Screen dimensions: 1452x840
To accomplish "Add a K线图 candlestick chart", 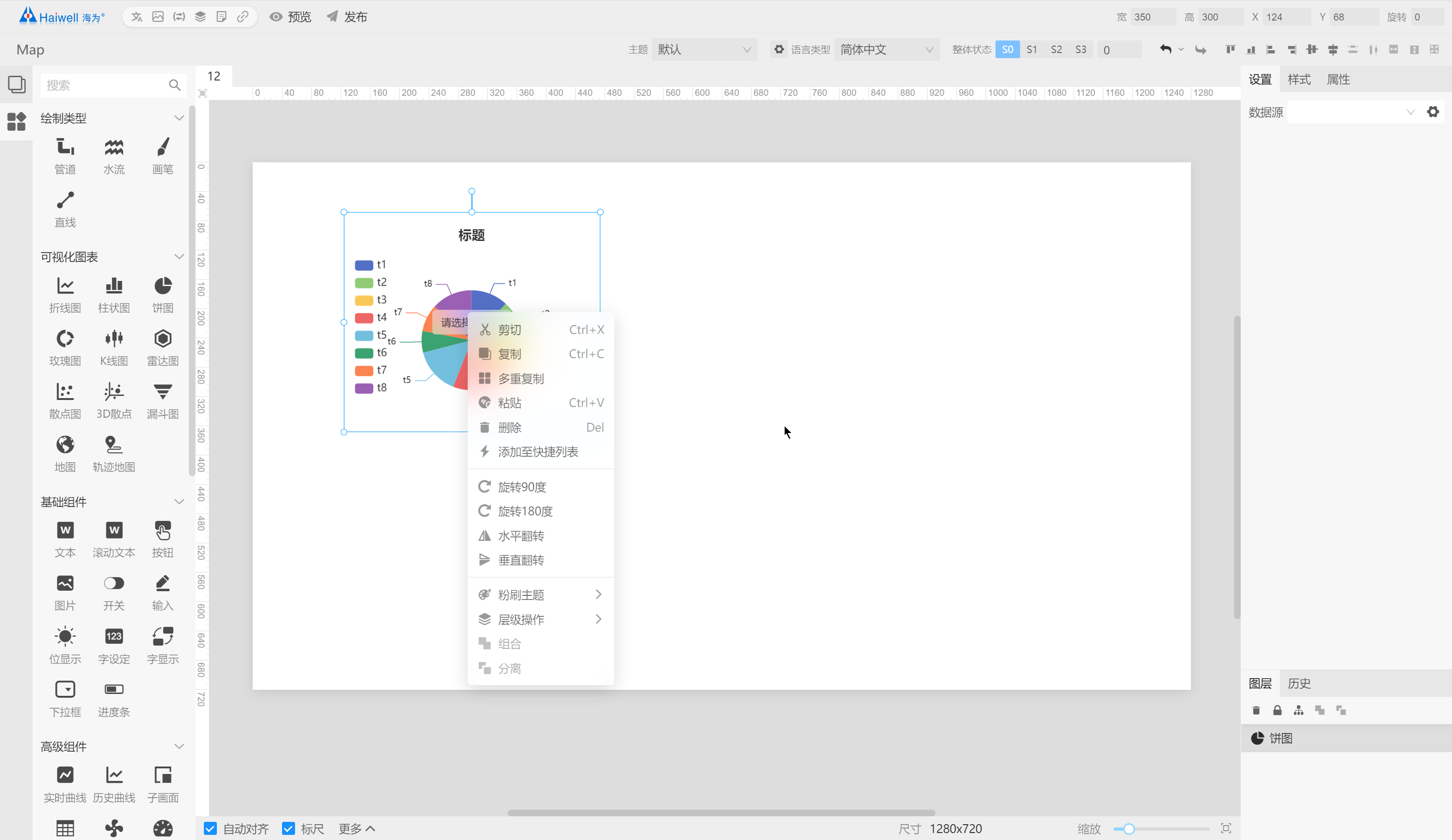I will 114,347.
